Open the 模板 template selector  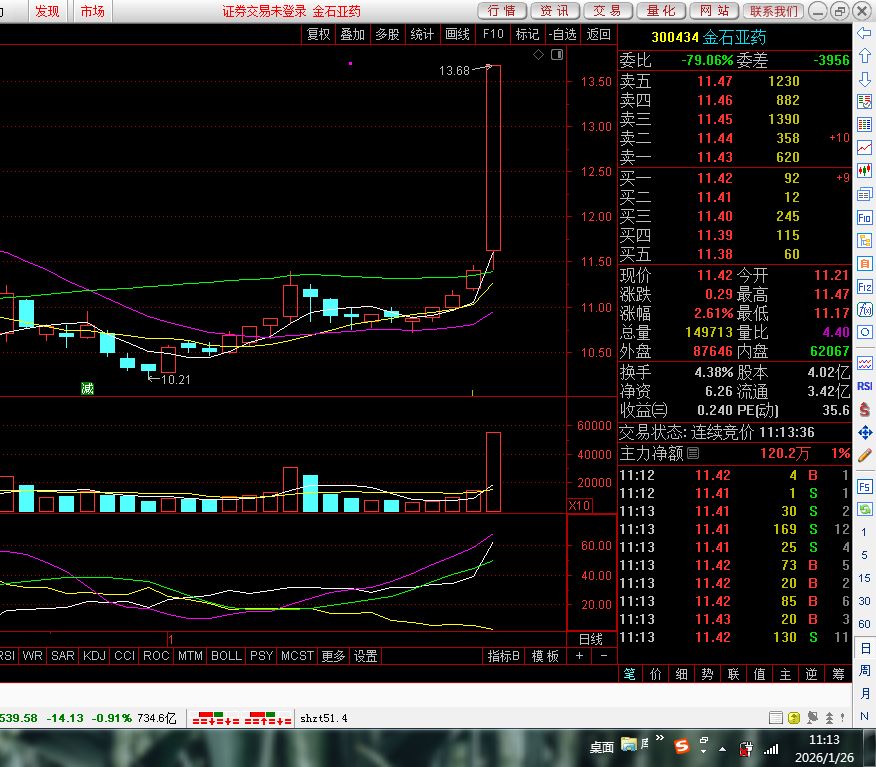(545, 656)
